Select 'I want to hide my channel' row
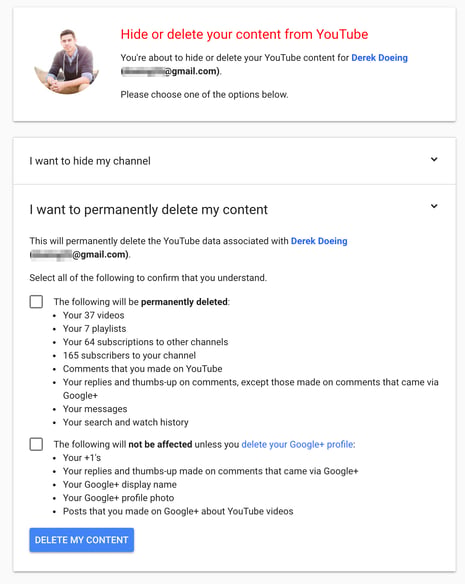The image size is (465, 584). tap(234, 161)
